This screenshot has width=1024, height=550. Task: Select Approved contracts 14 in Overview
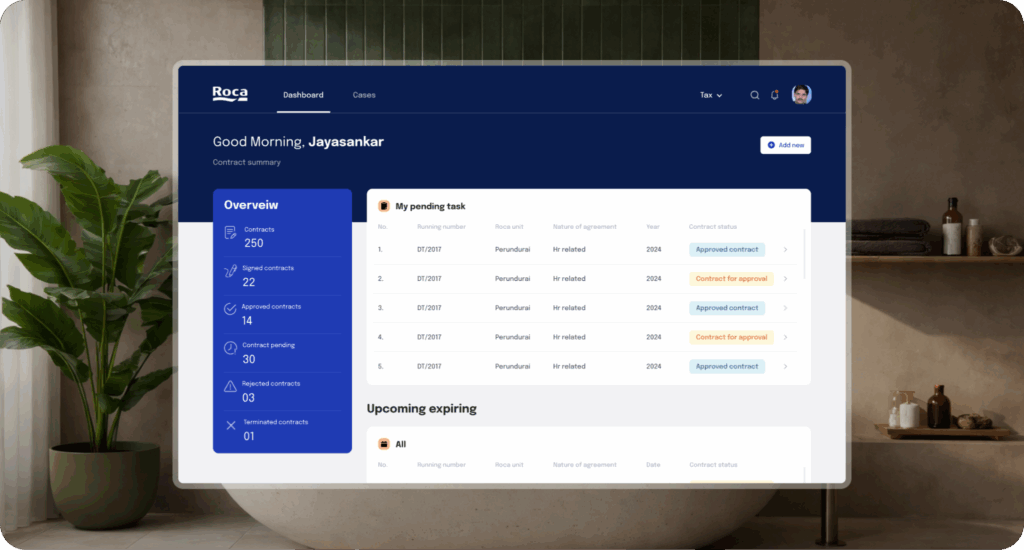tap(282, 314)
